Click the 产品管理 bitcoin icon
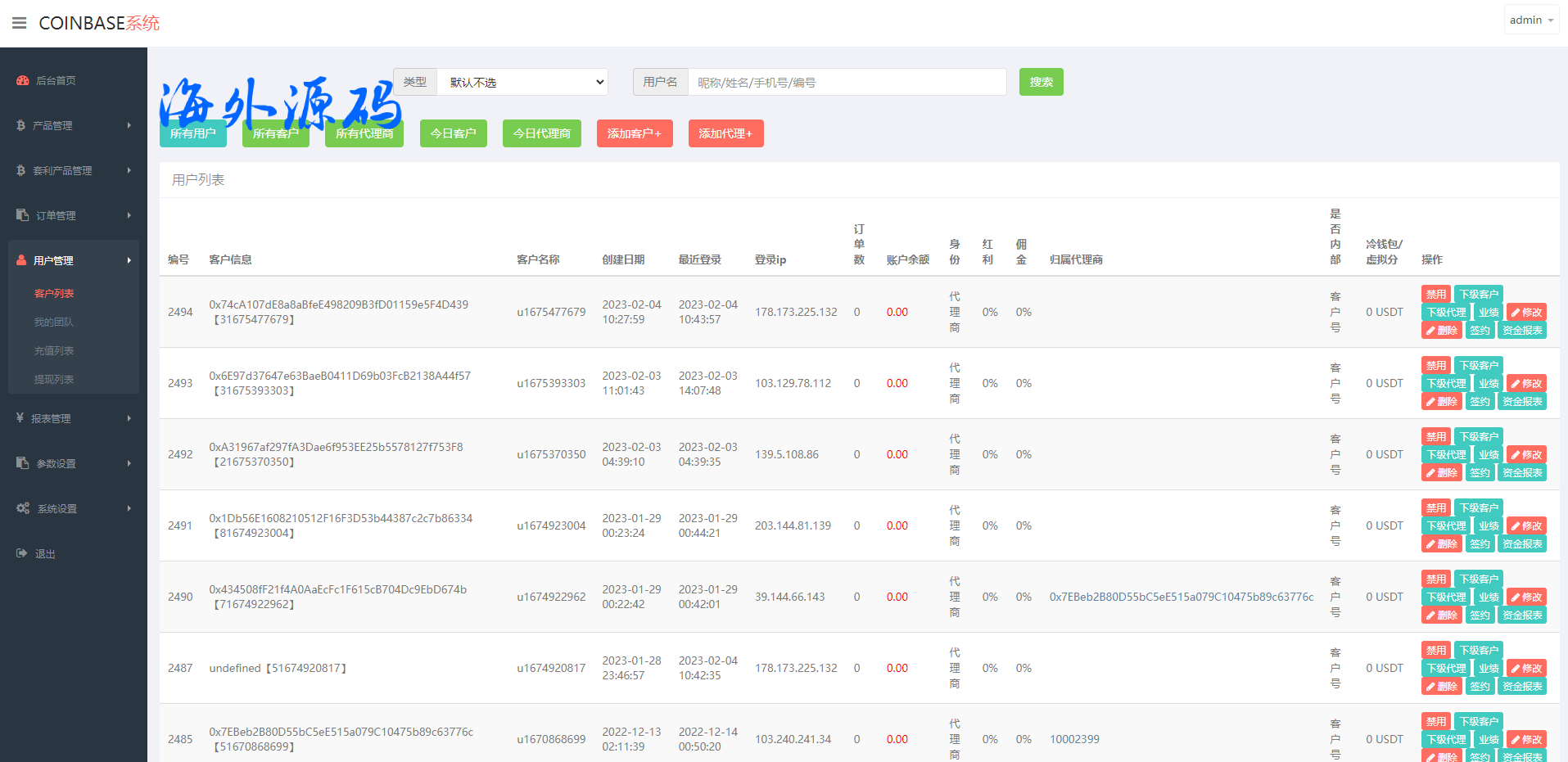1568x762 pixels. pos(20,125)
